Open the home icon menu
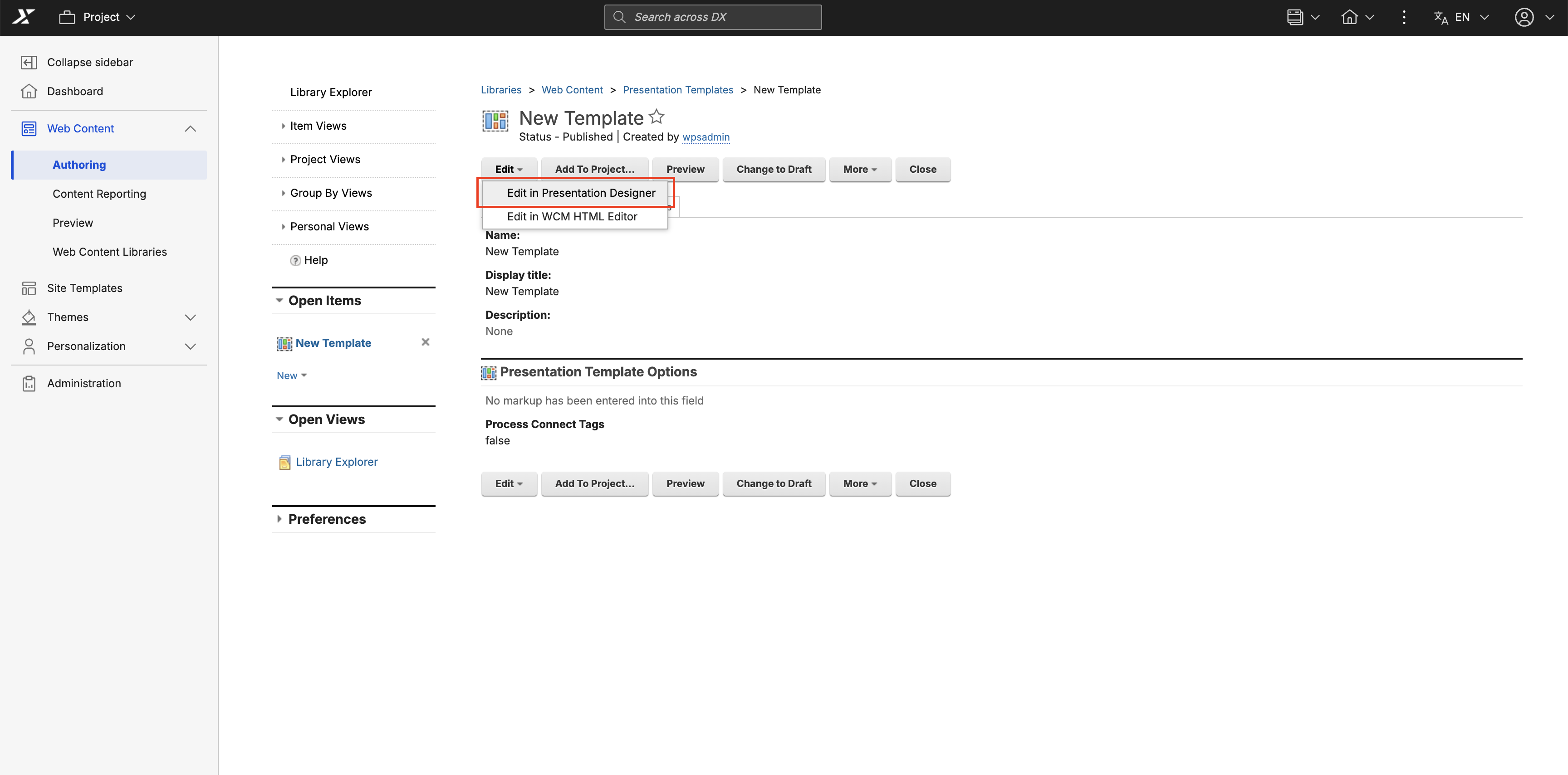Image resolution: width=1568 pixels, height=775 pixels. [1349, 17]
